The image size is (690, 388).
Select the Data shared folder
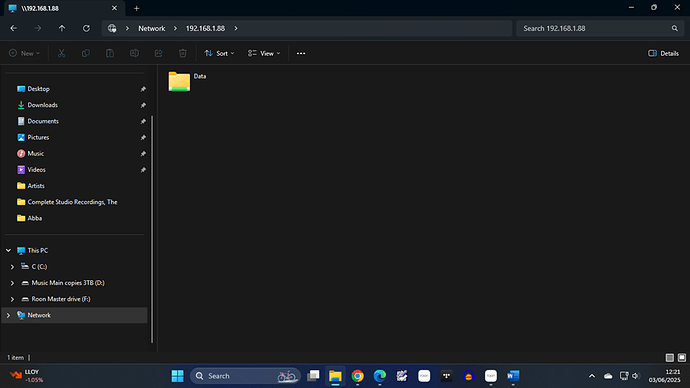(187, 81)
